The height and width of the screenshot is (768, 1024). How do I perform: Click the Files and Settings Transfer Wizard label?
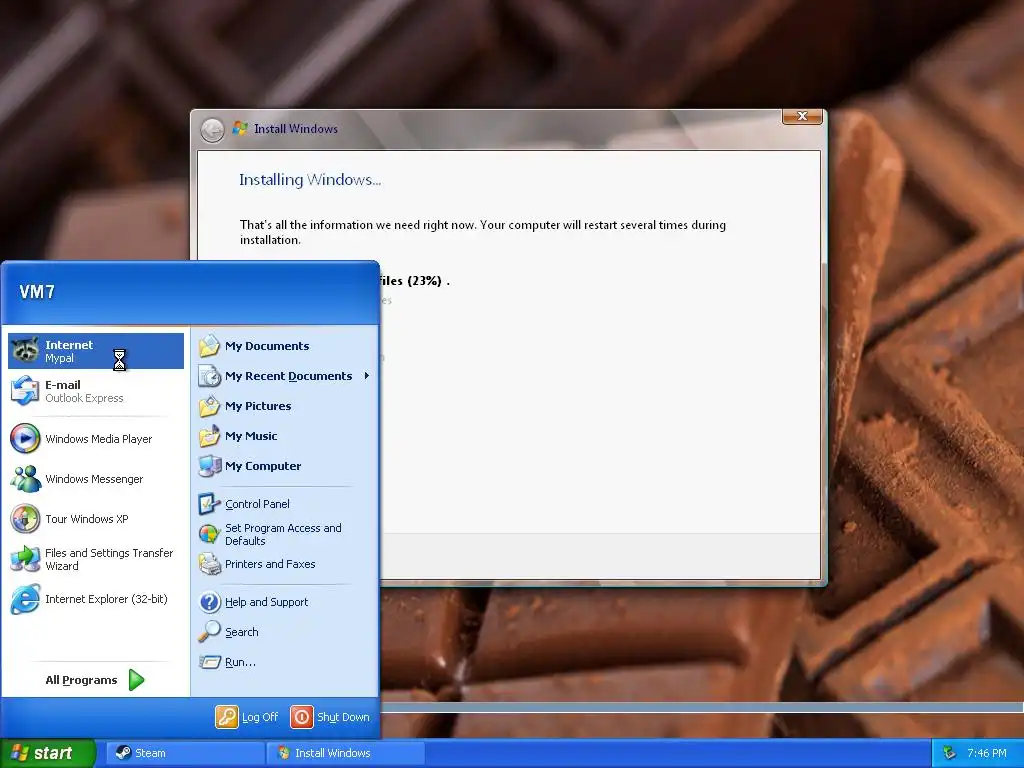pos(109,559)
